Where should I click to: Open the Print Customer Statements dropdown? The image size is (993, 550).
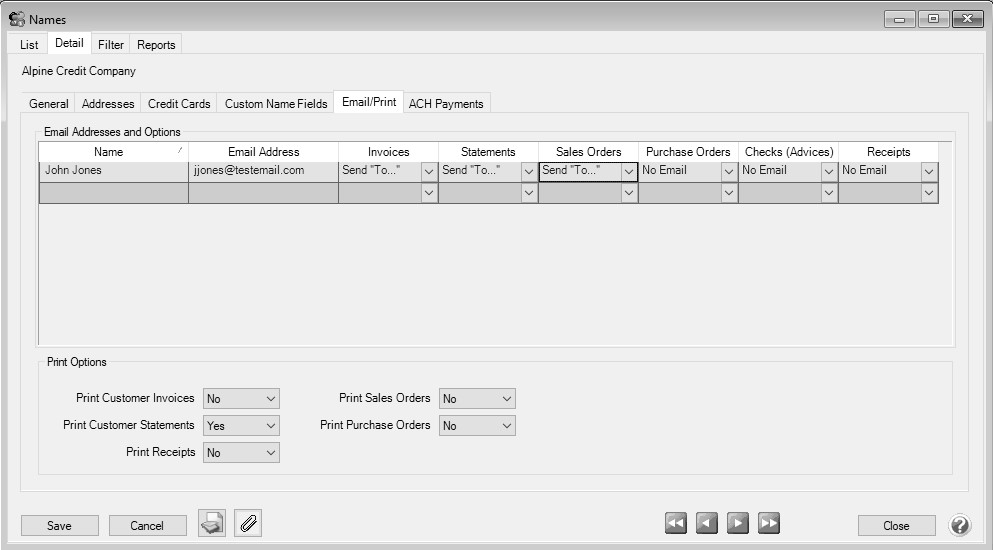(271, 426)
